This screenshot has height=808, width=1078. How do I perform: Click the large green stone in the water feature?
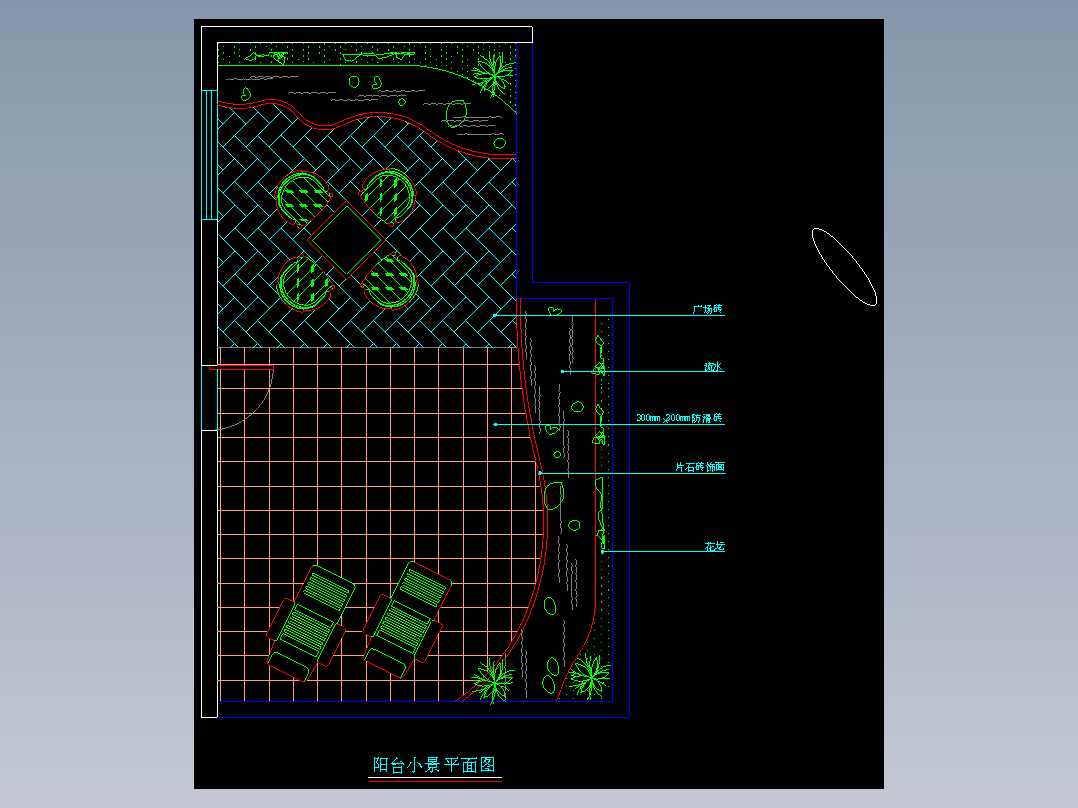pos(553,495)
